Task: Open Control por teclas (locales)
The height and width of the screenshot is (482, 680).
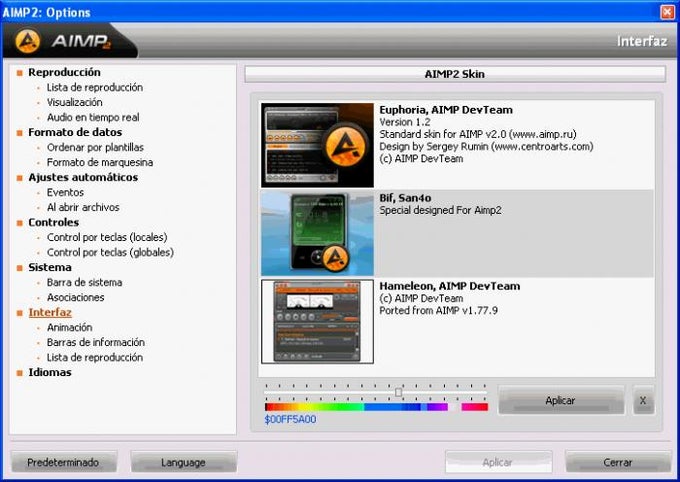Action: click(x=107, y=237)
